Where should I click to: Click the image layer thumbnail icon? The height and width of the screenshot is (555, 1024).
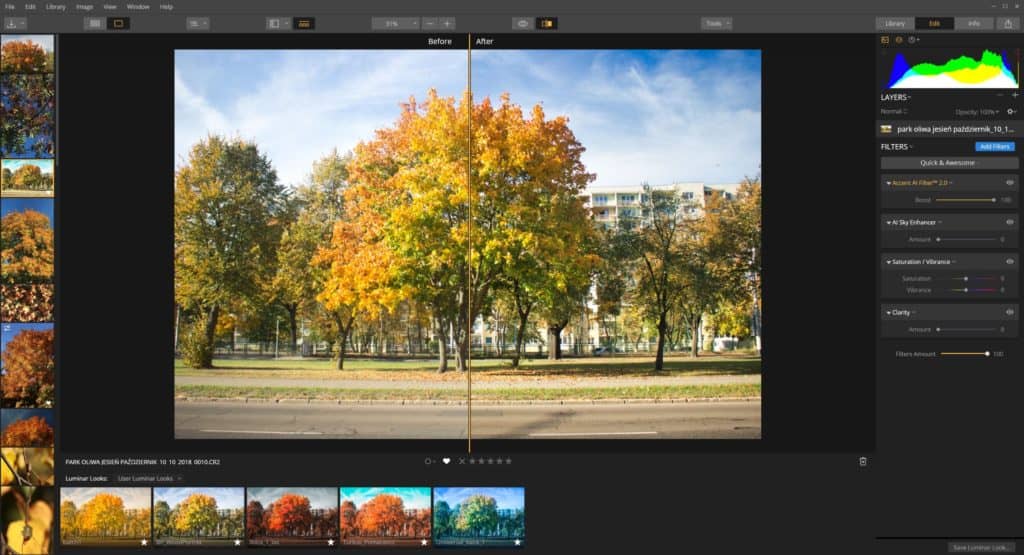[886, 129]
